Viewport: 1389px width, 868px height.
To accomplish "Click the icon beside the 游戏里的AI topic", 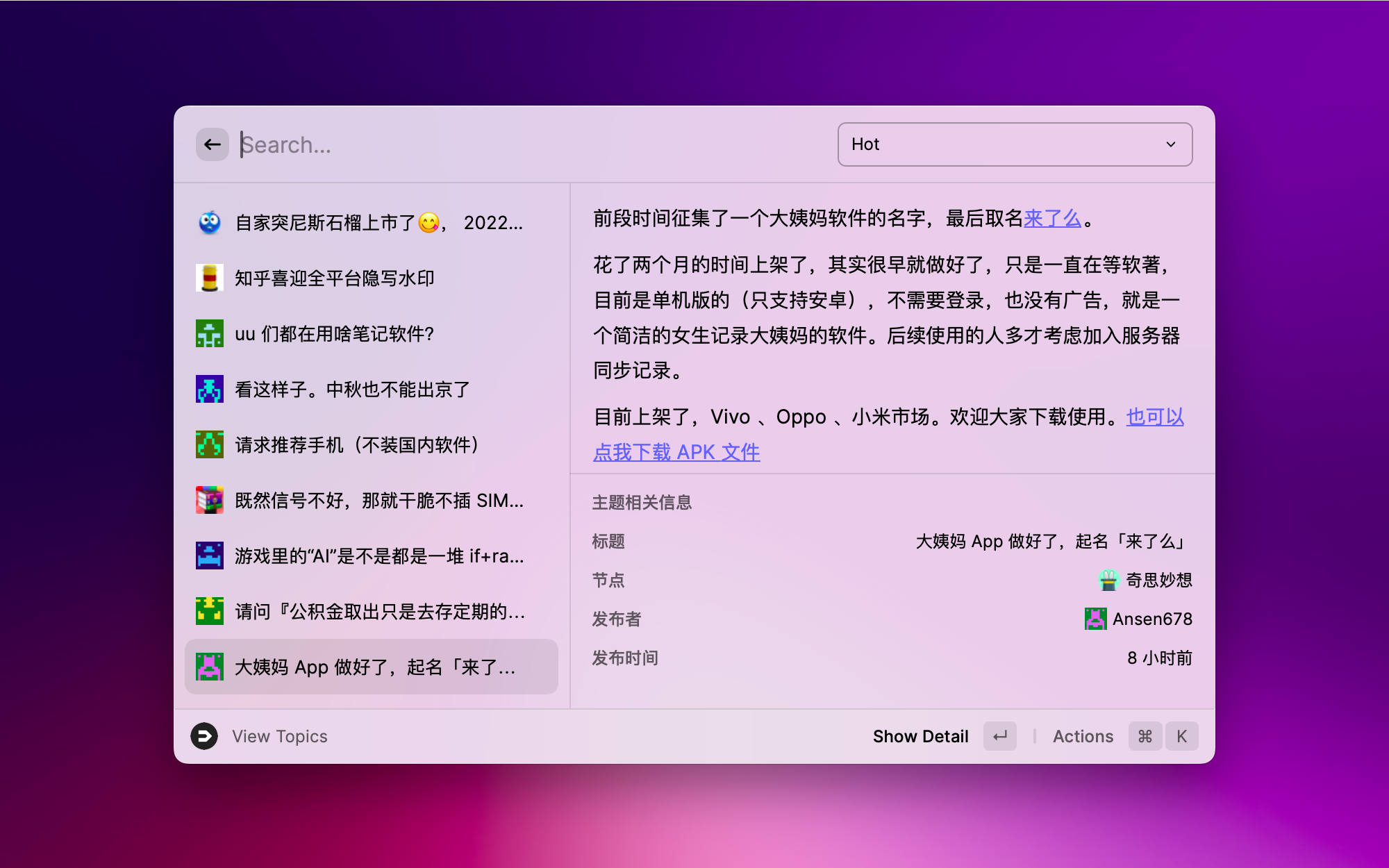I will click(209, 556).
